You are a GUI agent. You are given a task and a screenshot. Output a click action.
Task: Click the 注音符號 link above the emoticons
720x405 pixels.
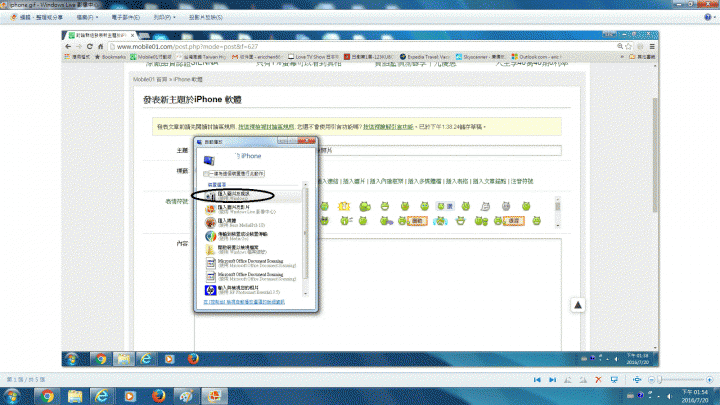coord(522,181)
